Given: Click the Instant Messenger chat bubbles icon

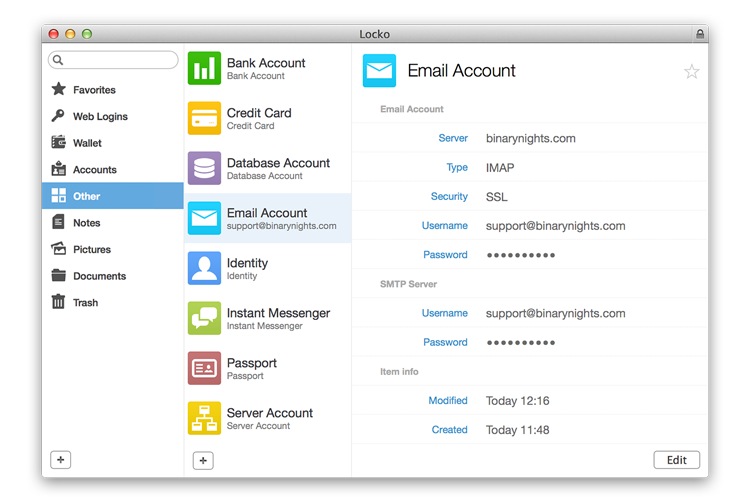Looking at the screenshot, I should [x=204, y=318].
